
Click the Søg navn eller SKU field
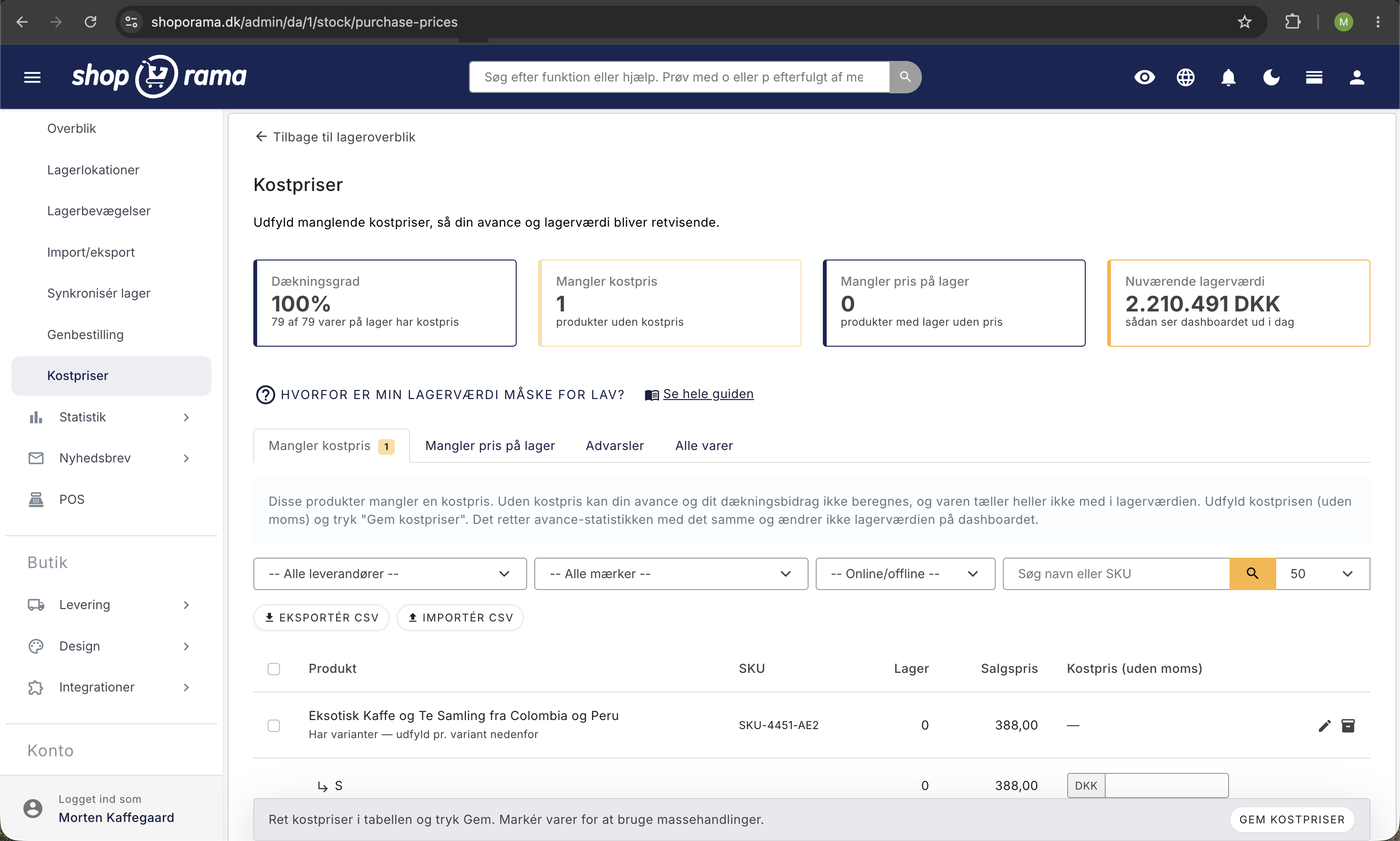click(1116, 574)
